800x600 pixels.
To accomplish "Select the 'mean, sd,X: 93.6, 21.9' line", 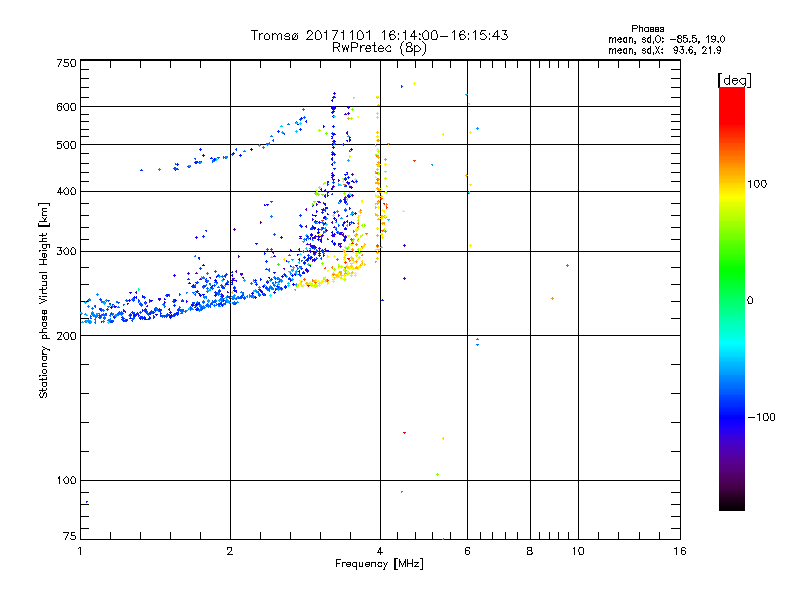I will (x=664, y=50).
